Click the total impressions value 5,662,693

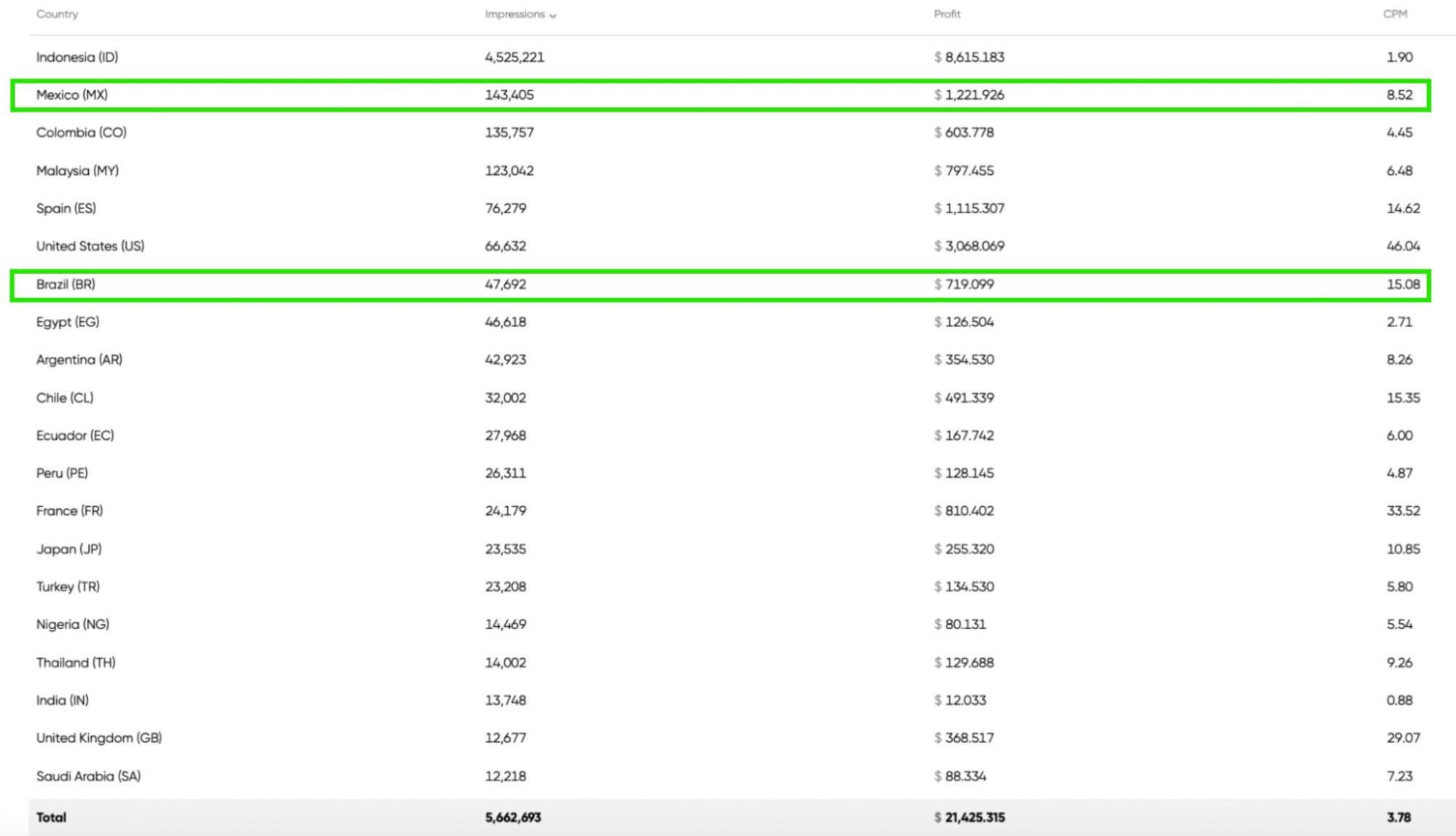point(511,817)
